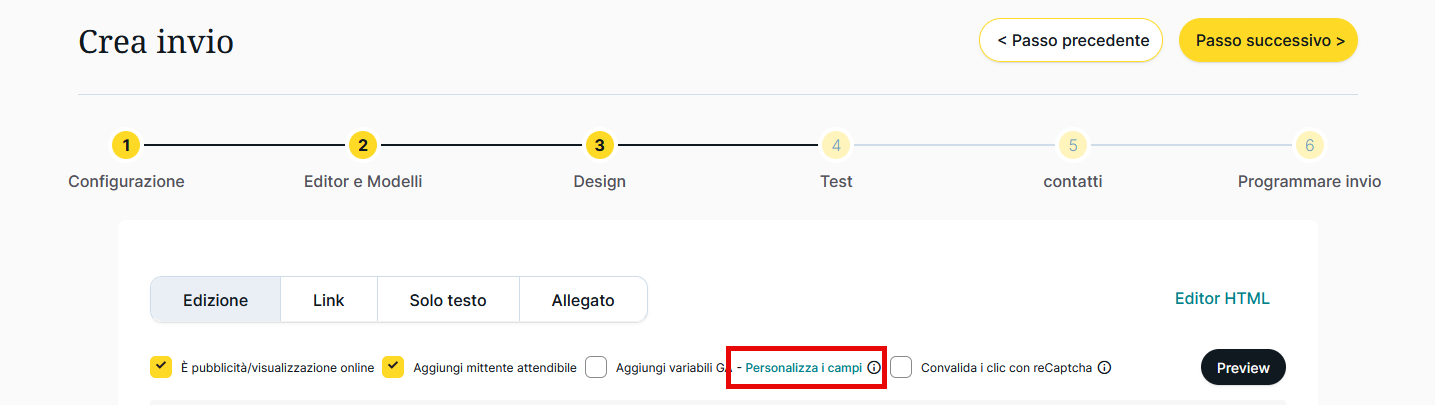The image size is (1435, 405).
Task: Select step 3 Design circle
Action: (599, 145)
